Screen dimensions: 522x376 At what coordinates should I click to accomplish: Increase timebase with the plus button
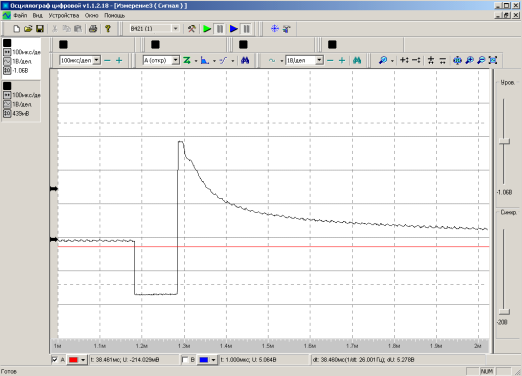click(119, 60)
